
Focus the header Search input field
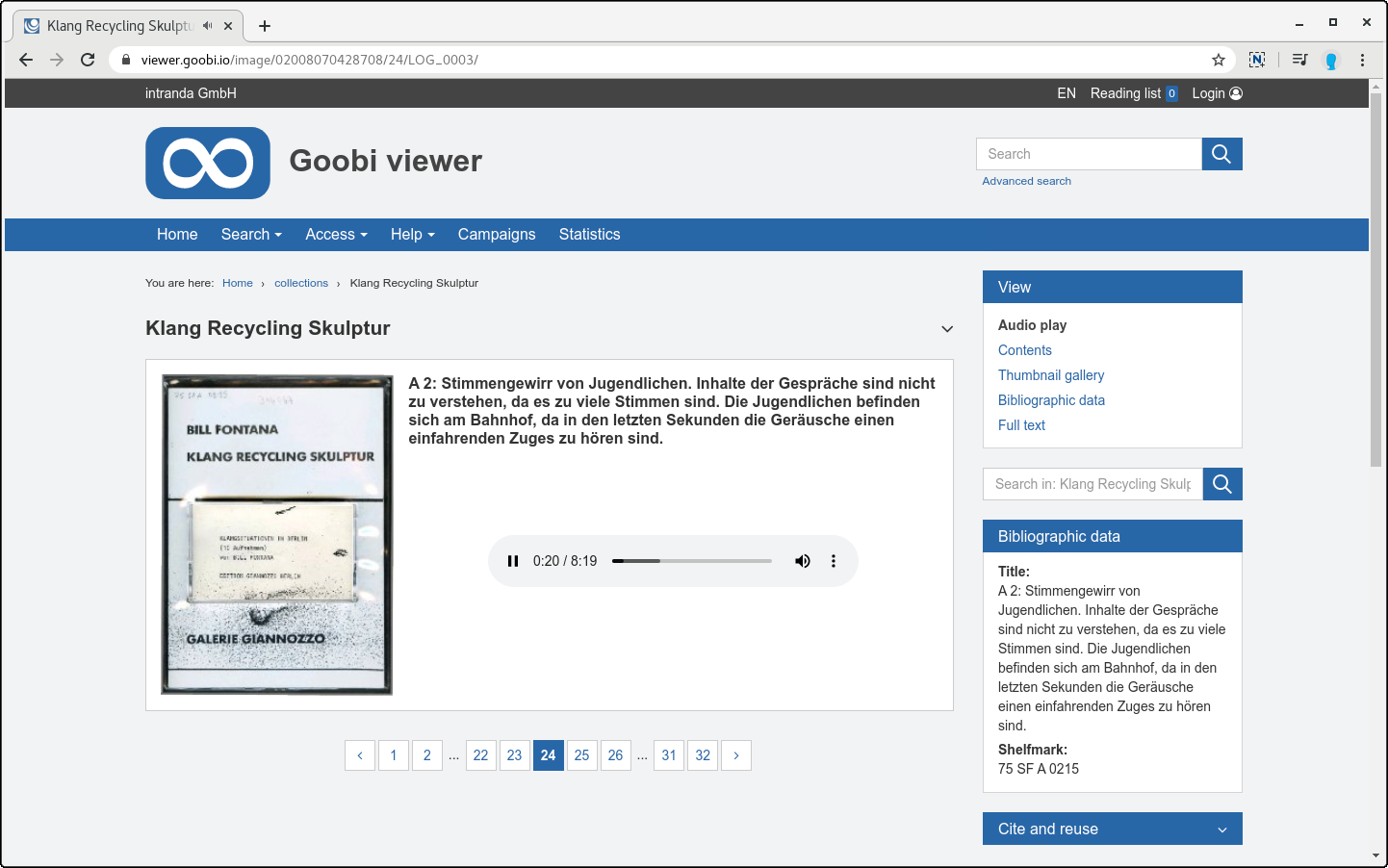[x=1089, y=154]
